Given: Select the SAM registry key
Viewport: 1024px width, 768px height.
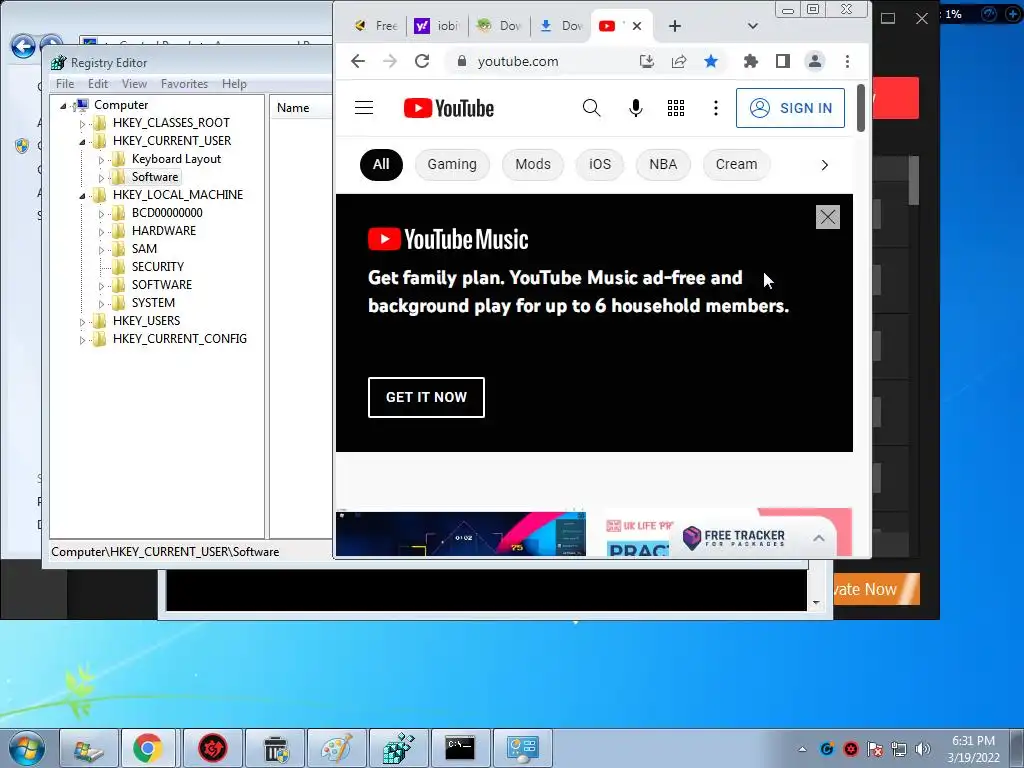Looking at the screenshot, I should 144,249.
